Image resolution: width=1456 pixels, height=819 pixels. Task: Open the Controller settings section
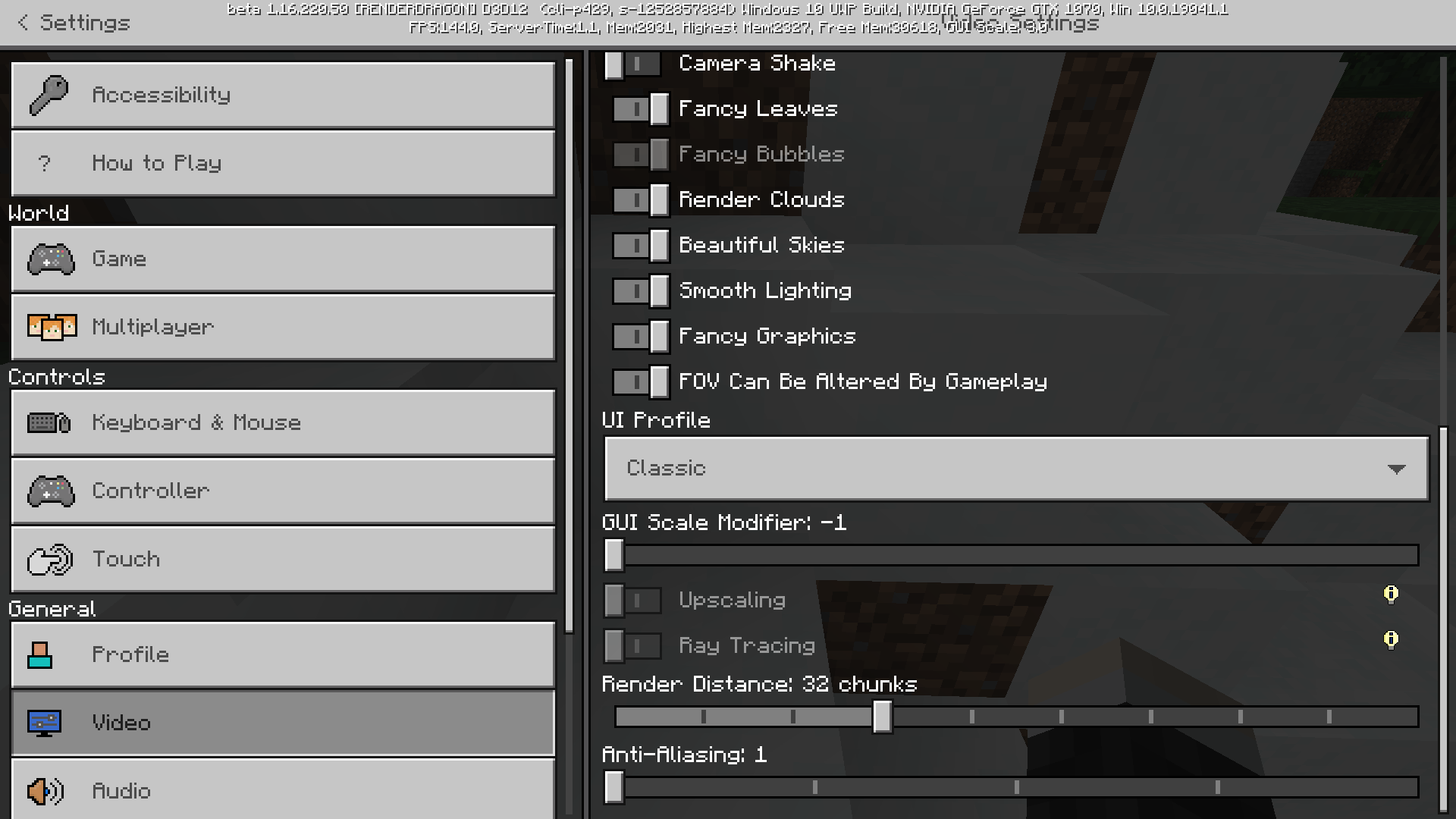(283, 491)
